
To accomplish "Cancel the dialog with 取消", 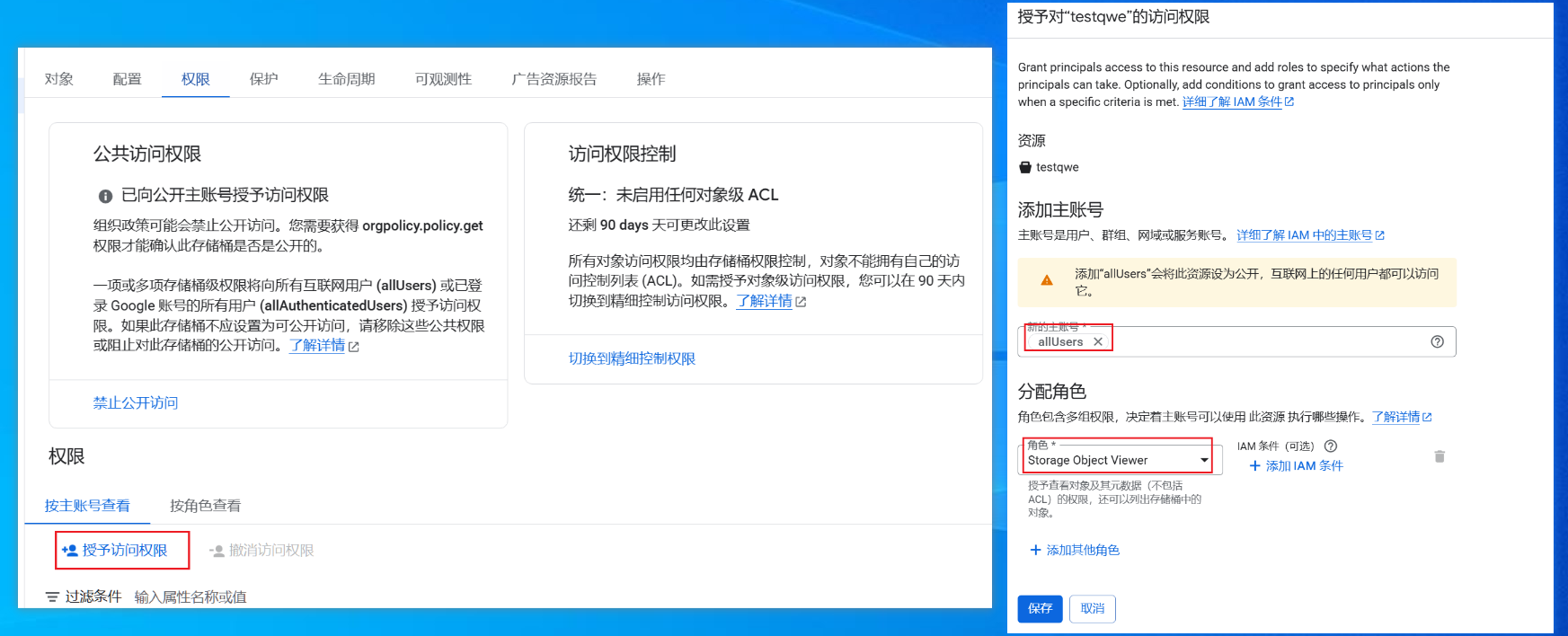I will 1092,608.
